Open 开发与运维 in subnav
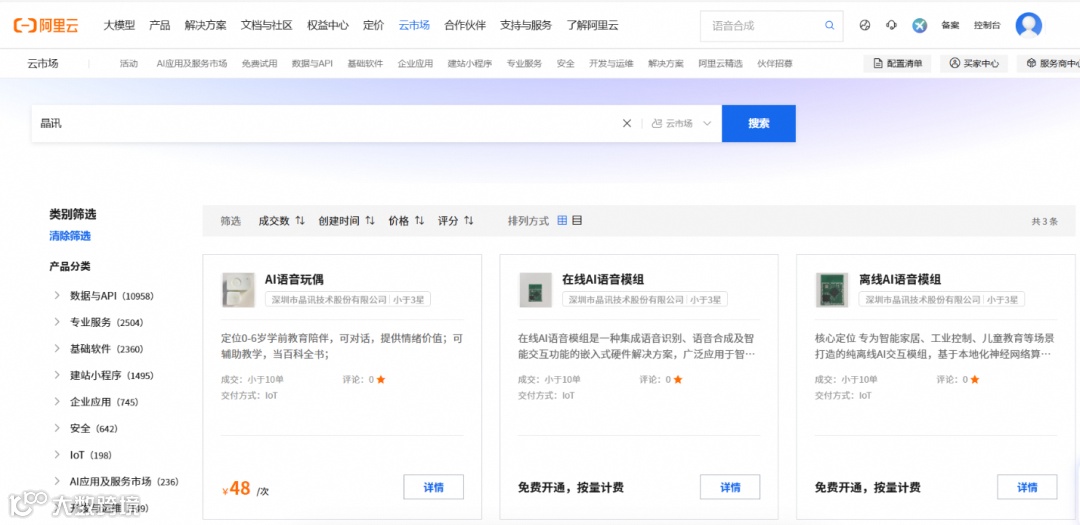This screenshot has width=1080, height=525. (611, 63)
